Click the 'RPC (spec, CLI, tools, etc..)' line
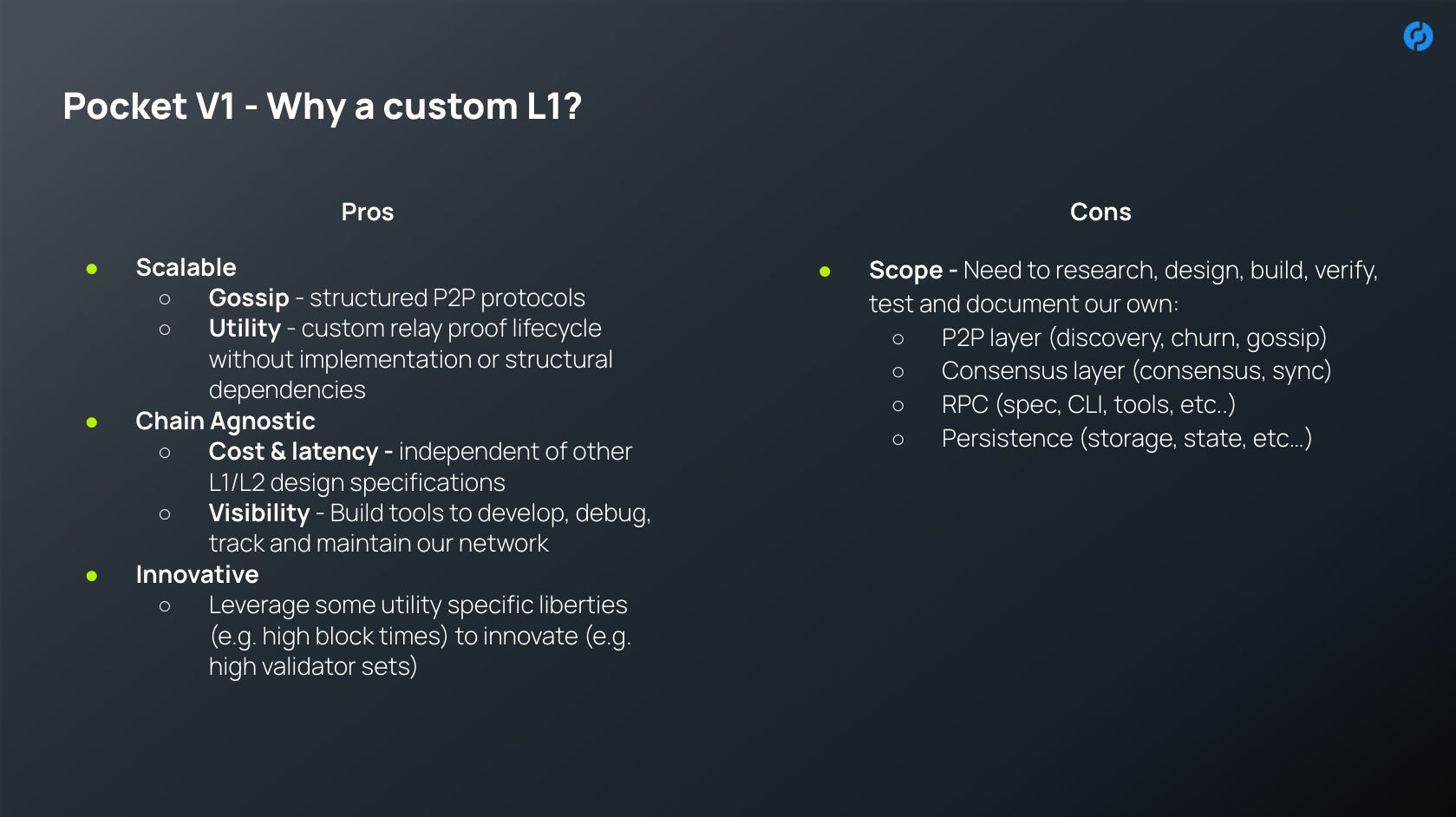Image resolution: width=1456 pixels, height=817 pixels. [1087, 405]
